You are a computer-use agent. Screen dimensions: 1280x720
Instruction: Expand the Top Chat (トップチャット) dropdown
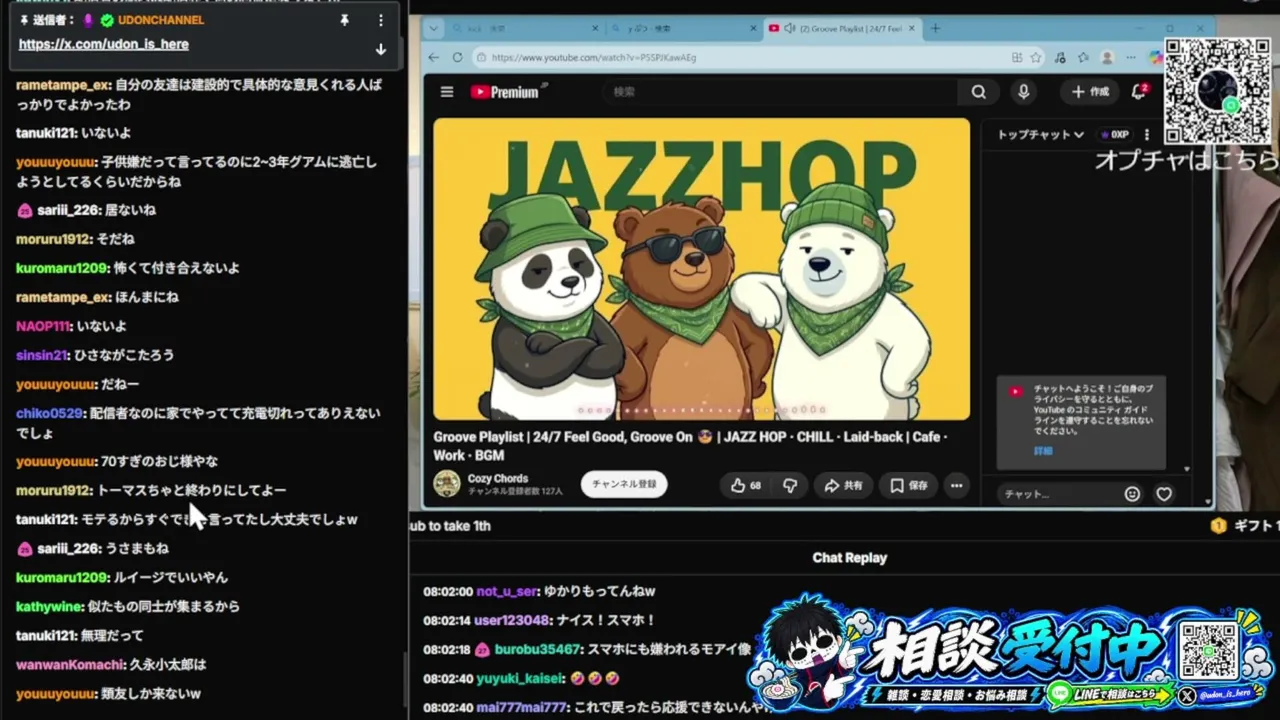click(x=1040, y=134)
